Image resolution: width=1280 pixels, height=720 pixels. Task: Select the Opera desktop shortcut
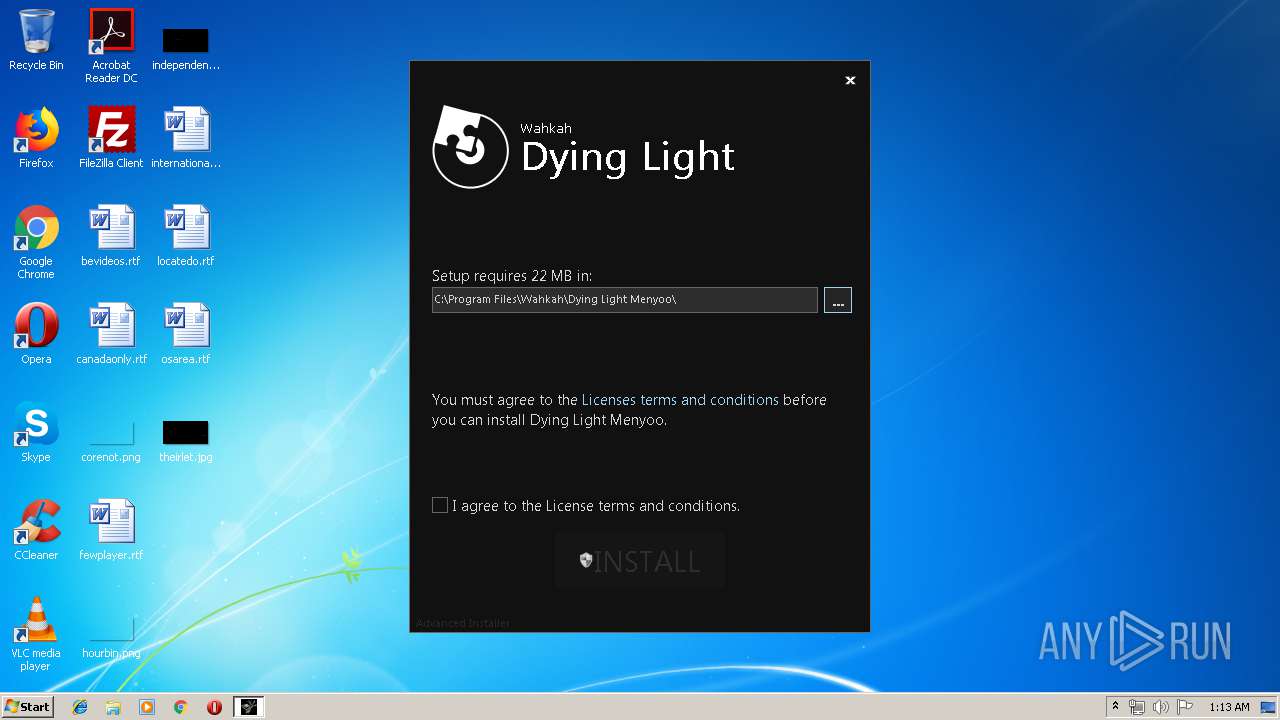click(36, 334)
